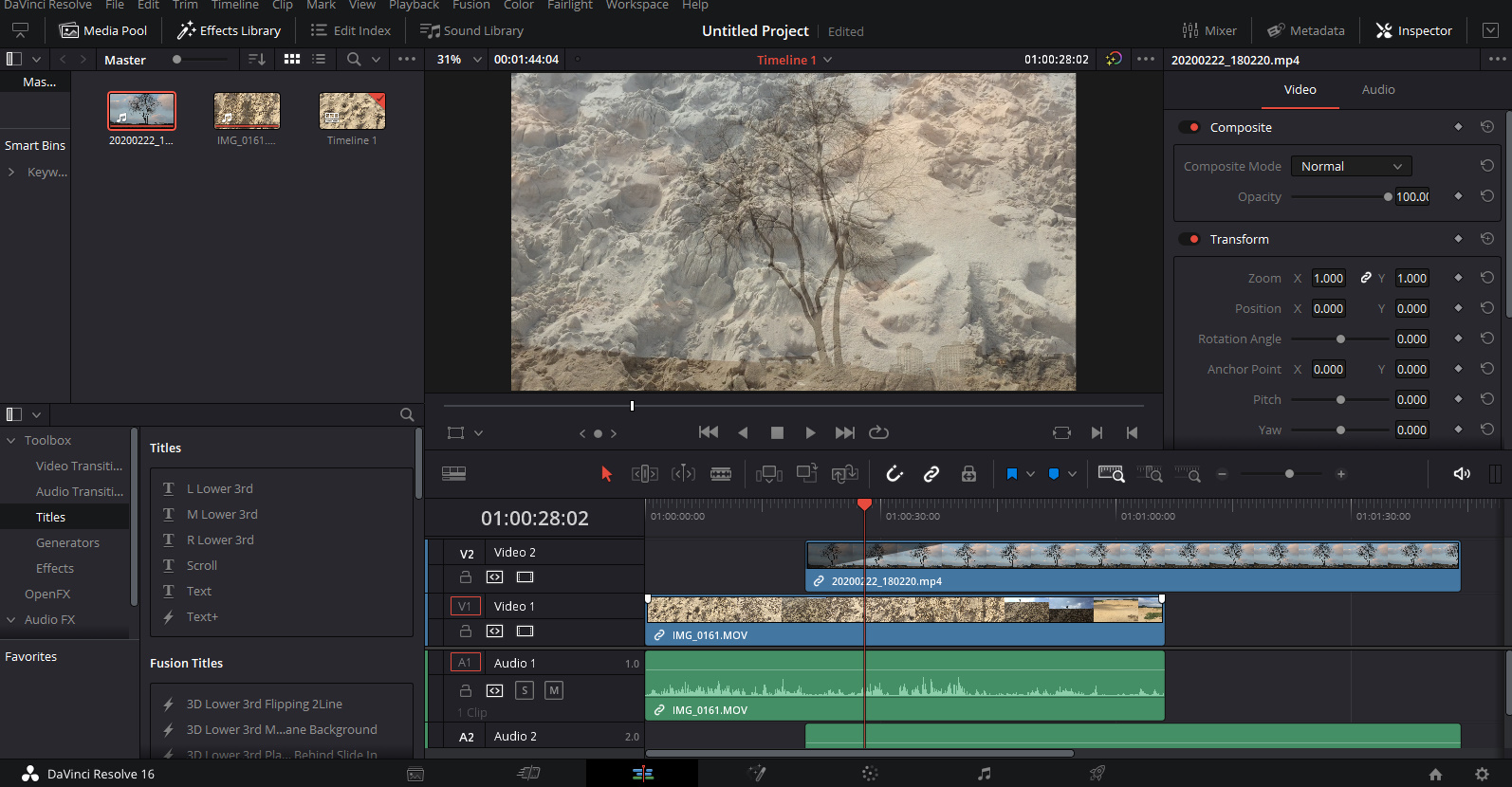Toggle auto select on Video 2 track
Screen dimensions: 1512x787
point(495,577)
